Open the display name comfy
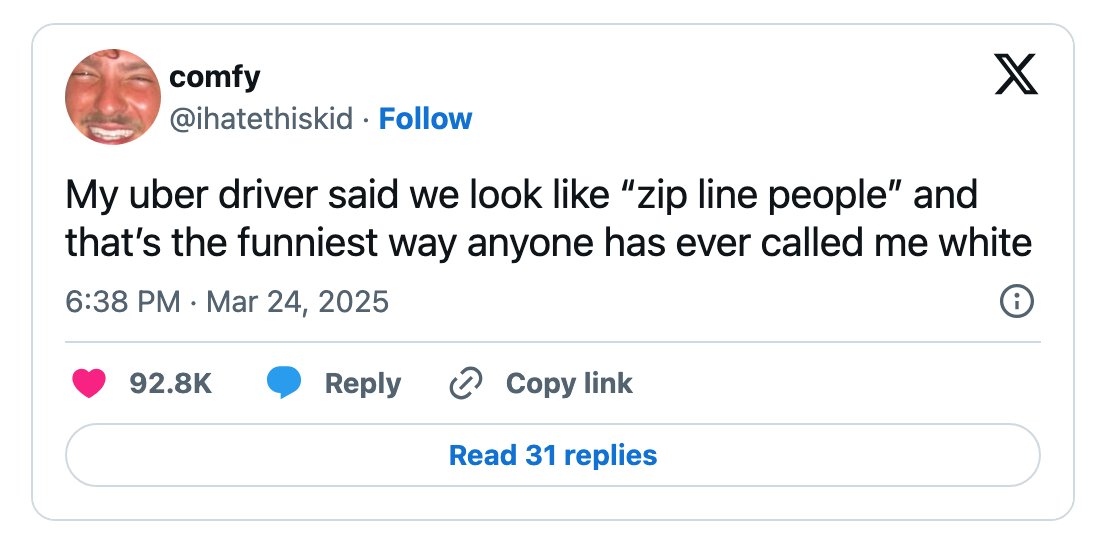 point(215,76)
